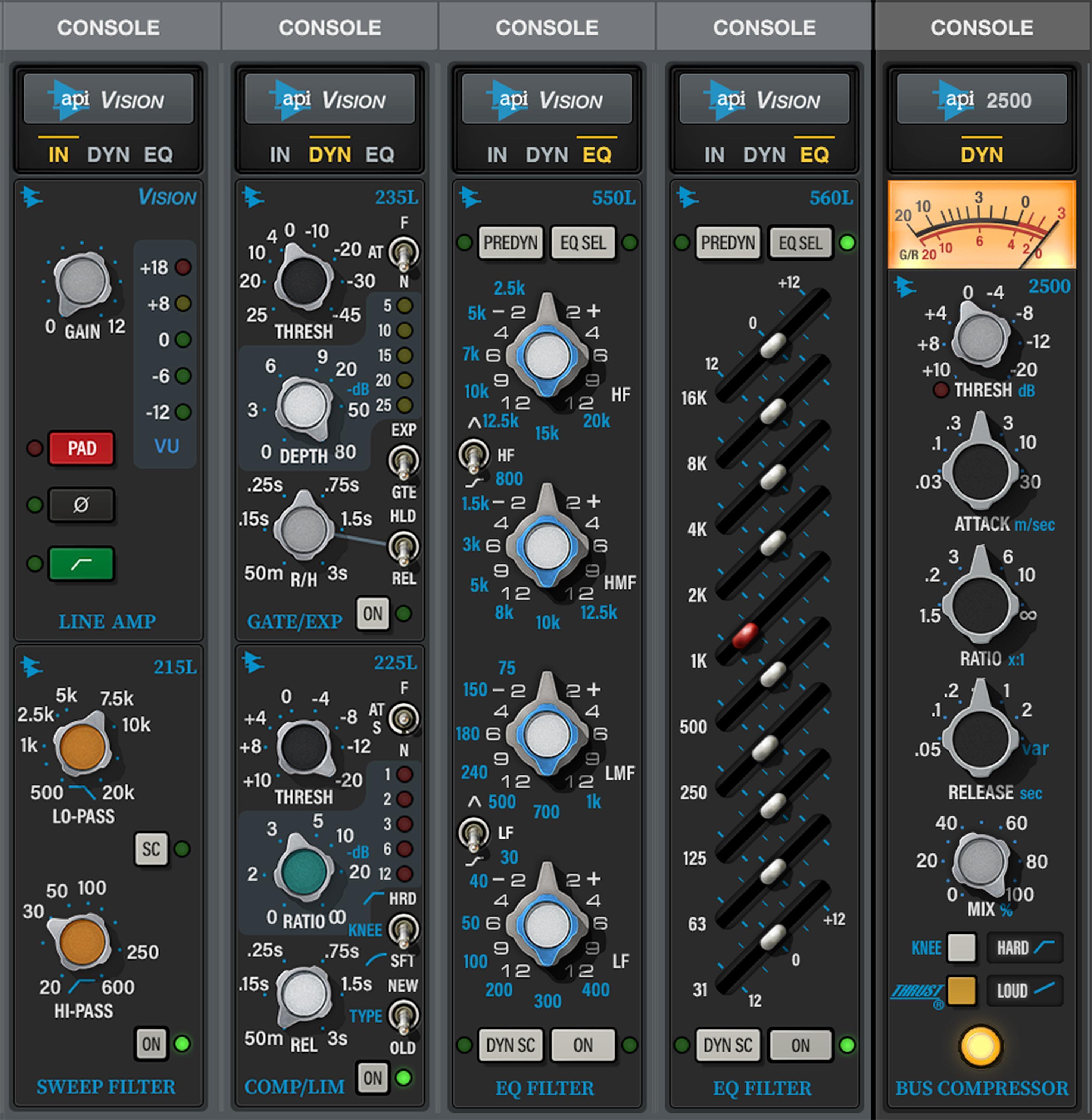Screen dimensions: 1092x1120
Task: Click the api 2500 logo badge on the last strip
Action: [x=982, y=99]
